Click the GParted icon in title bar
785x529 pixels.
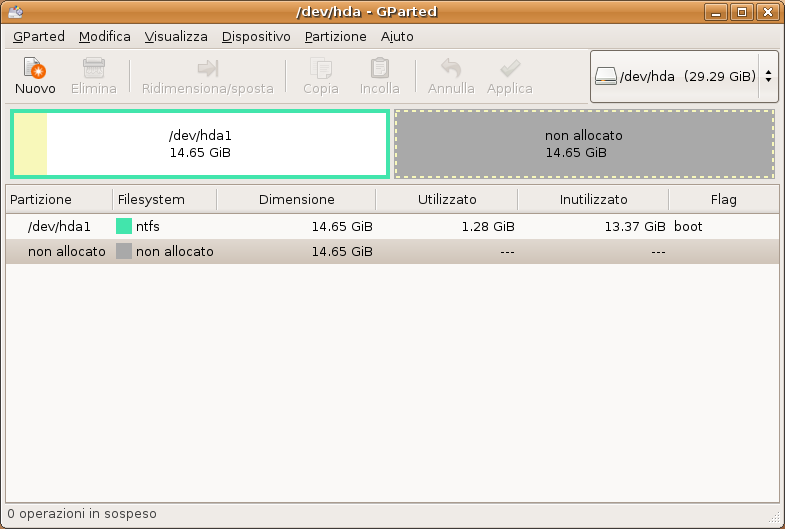[x=15, y=12]
